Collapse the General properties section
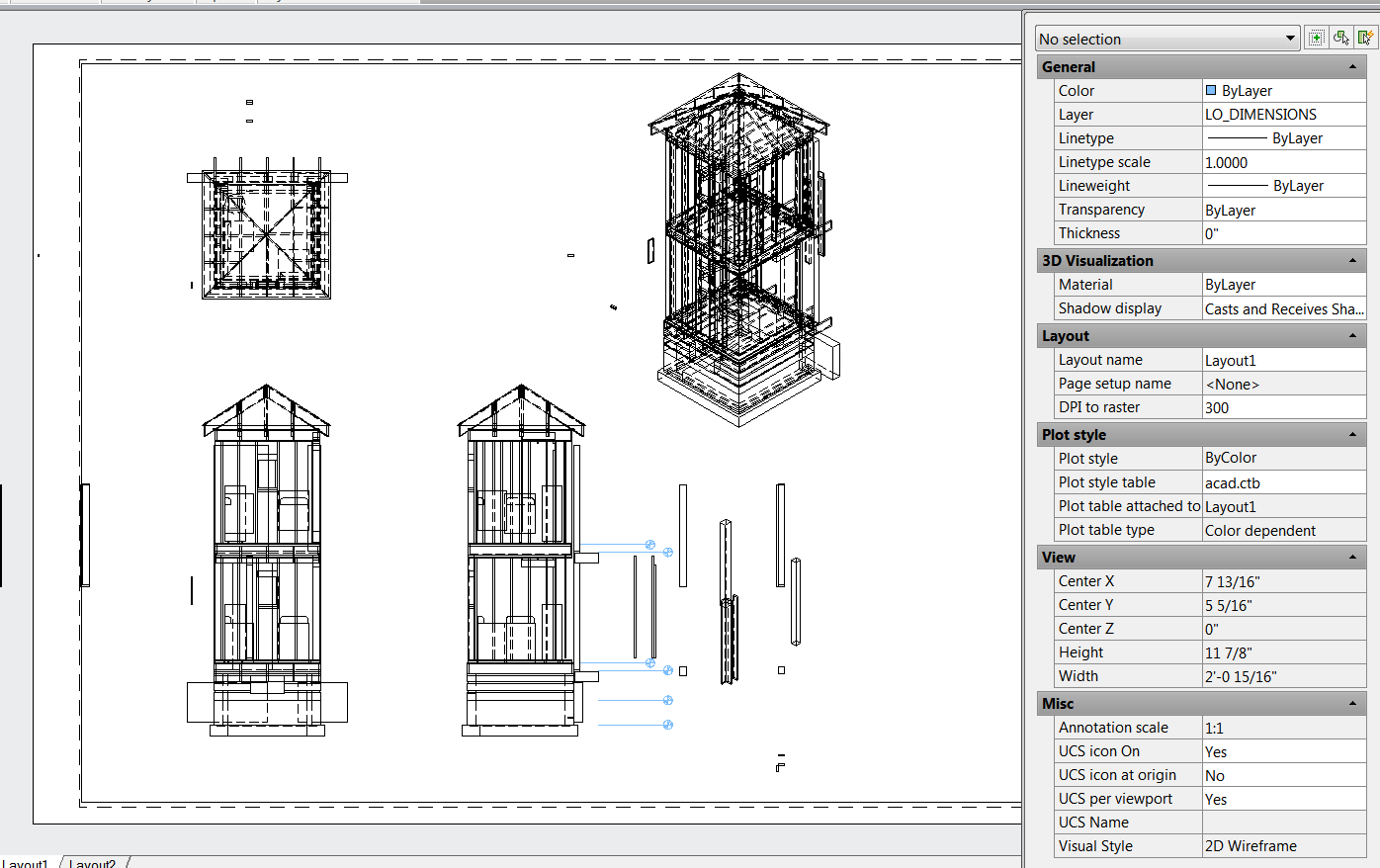Viewport: 1380px width, 868px height. point(1352,66)
